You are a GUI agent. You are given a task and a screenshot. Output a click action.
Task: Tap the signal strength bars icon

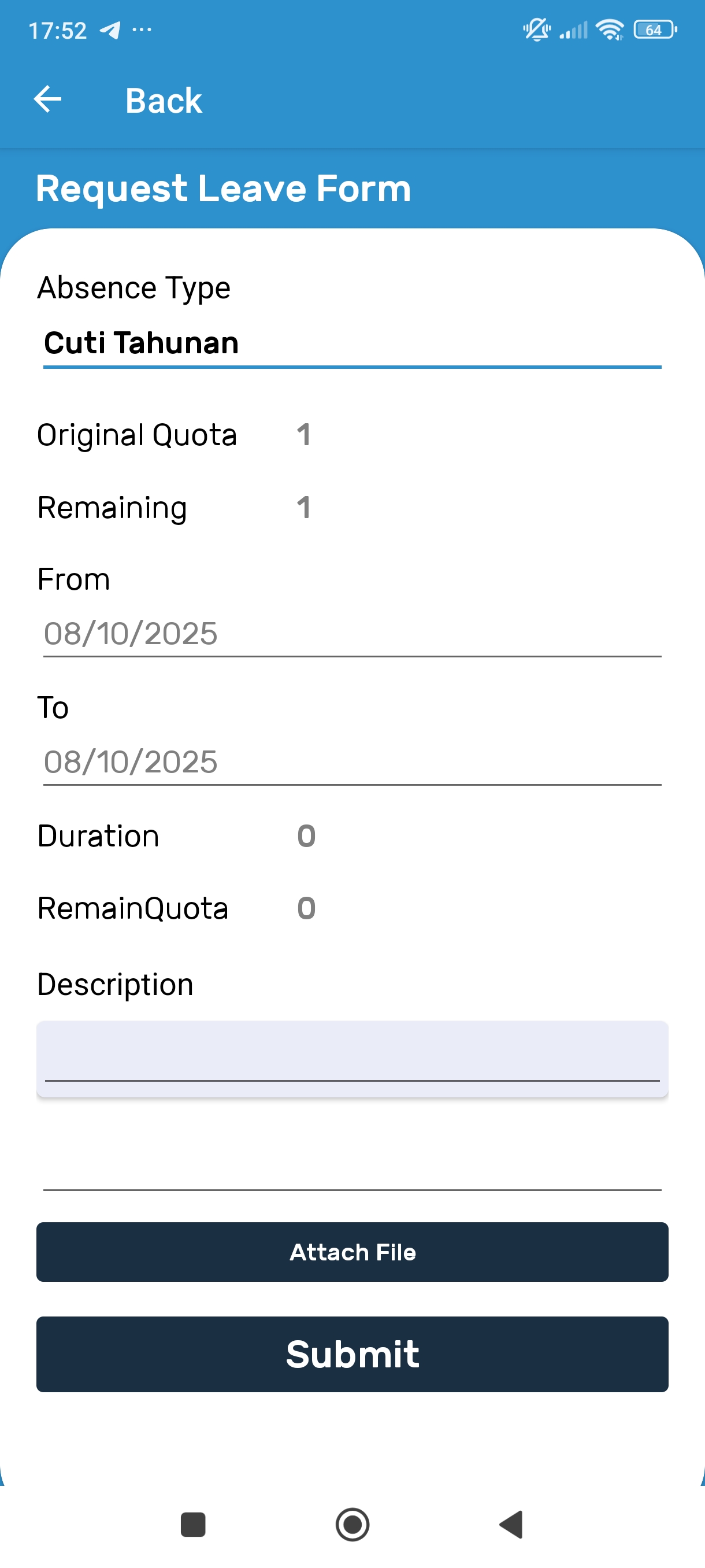coord(574,30)
